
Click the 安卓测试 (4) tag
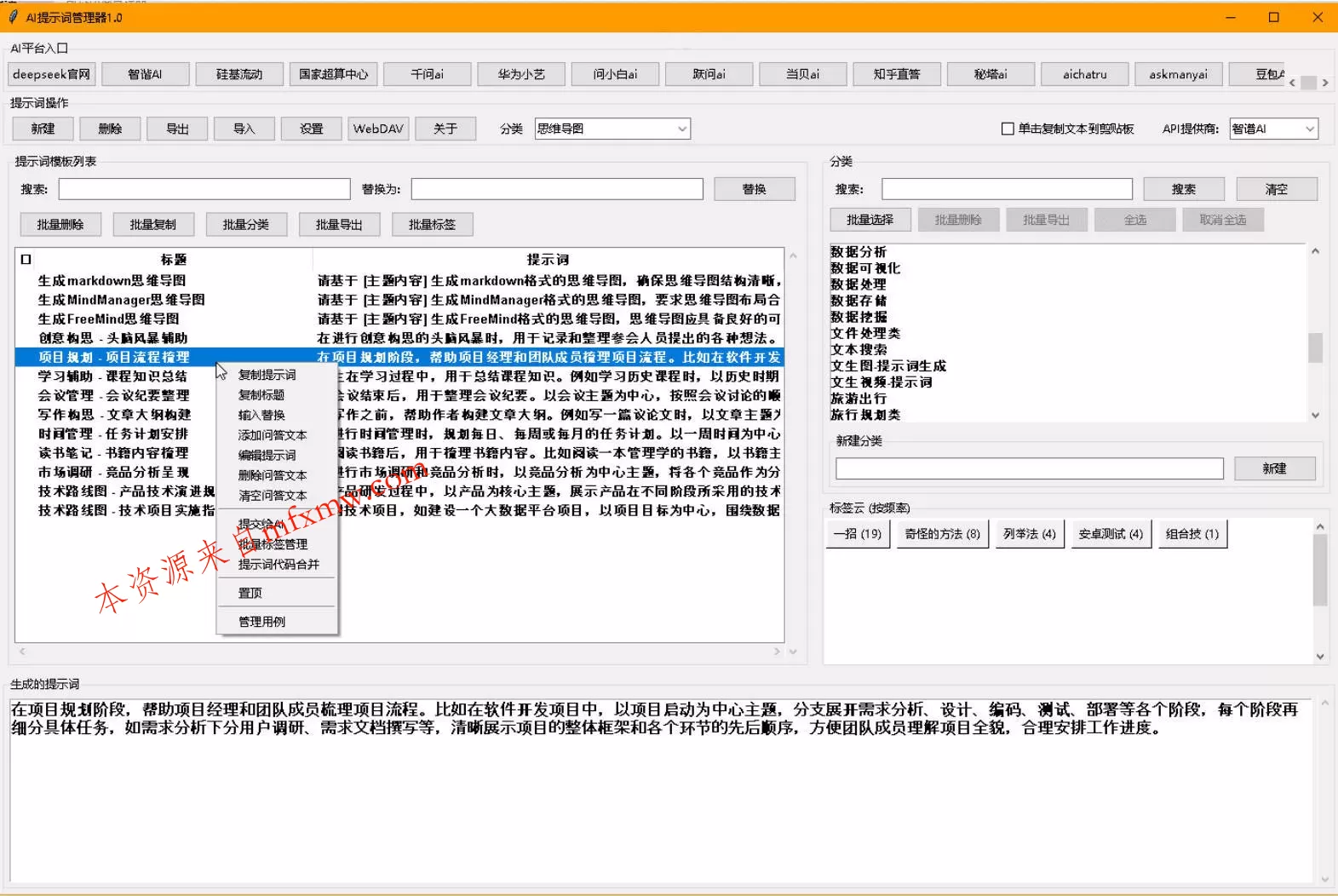point(1111,534)
